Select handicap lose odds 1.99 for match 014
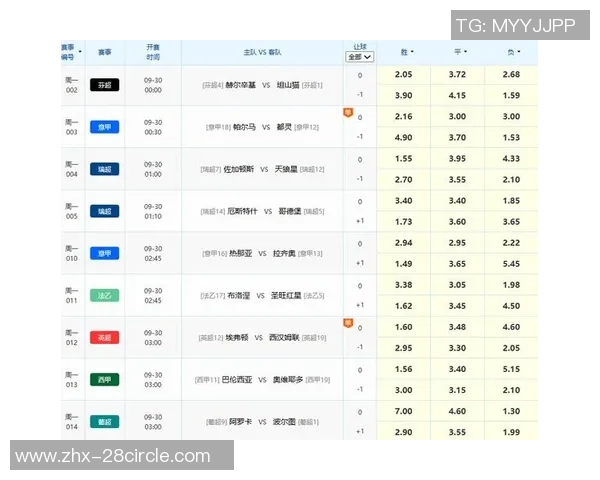Viewport: 600px width, 480px height. click(511, 432)
